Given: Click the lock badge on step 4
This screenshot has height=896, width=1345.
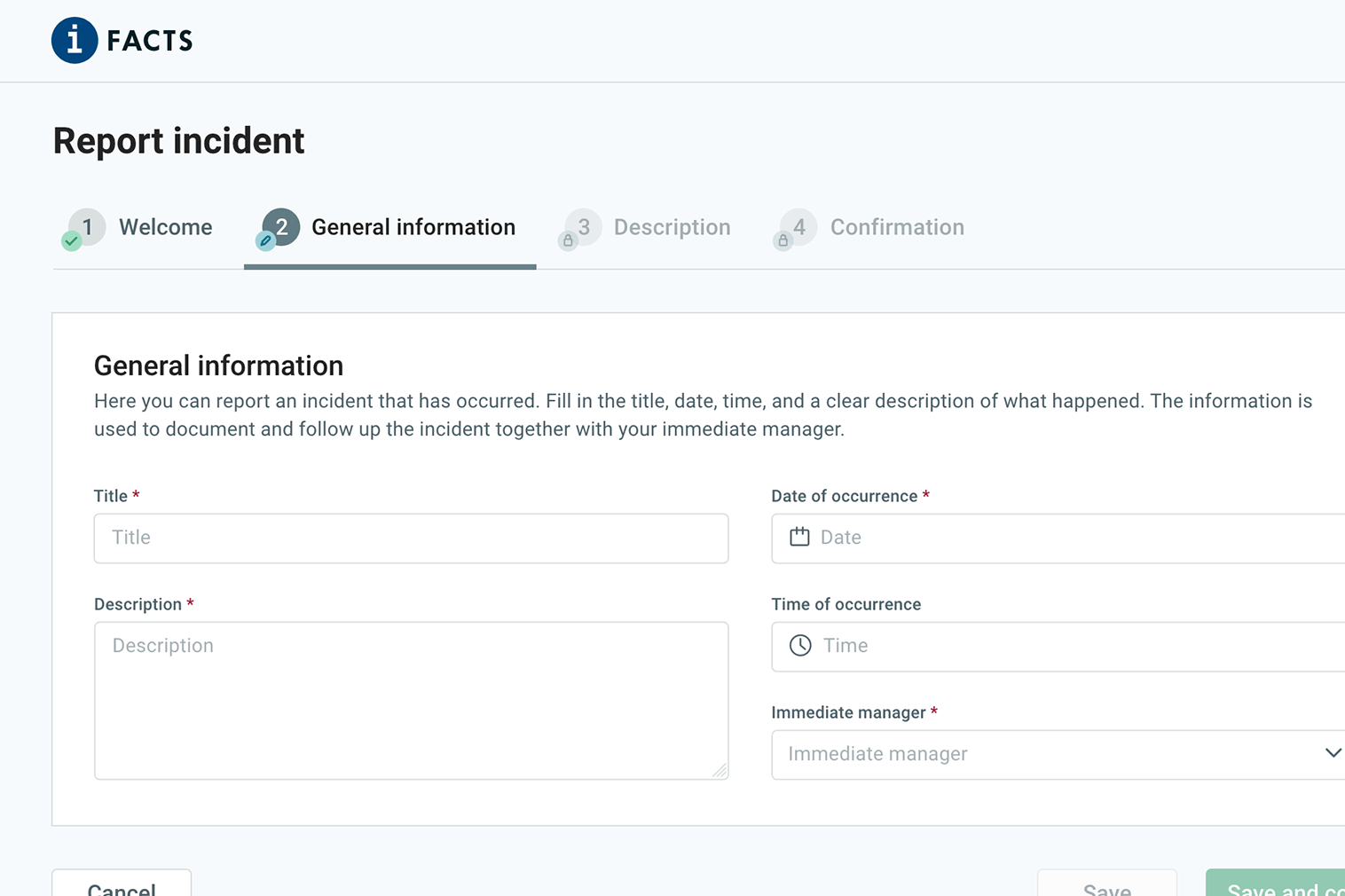Looking at the screenshot, I should pyautogui.click(x=783, y=241).
